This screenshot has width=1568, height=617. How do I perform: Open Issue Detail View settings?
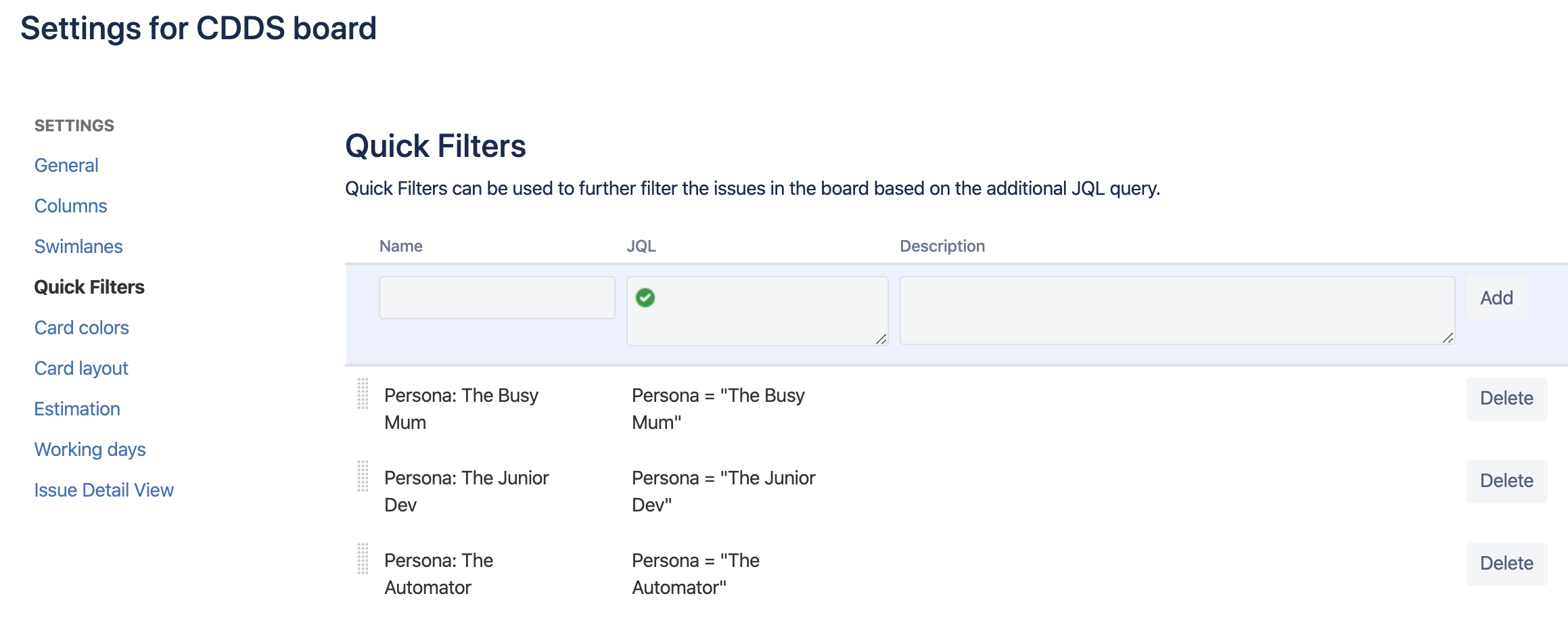[104, 490]
